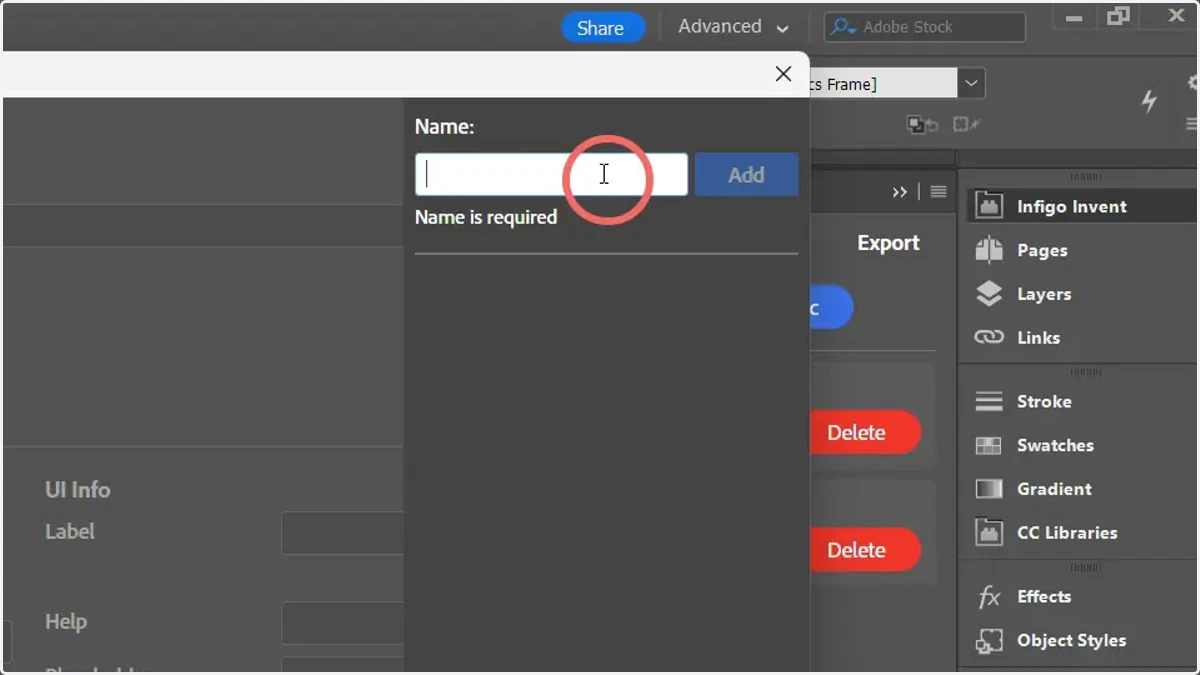
Task: Click the 'Swatches' panel label
Action: 1055,445
